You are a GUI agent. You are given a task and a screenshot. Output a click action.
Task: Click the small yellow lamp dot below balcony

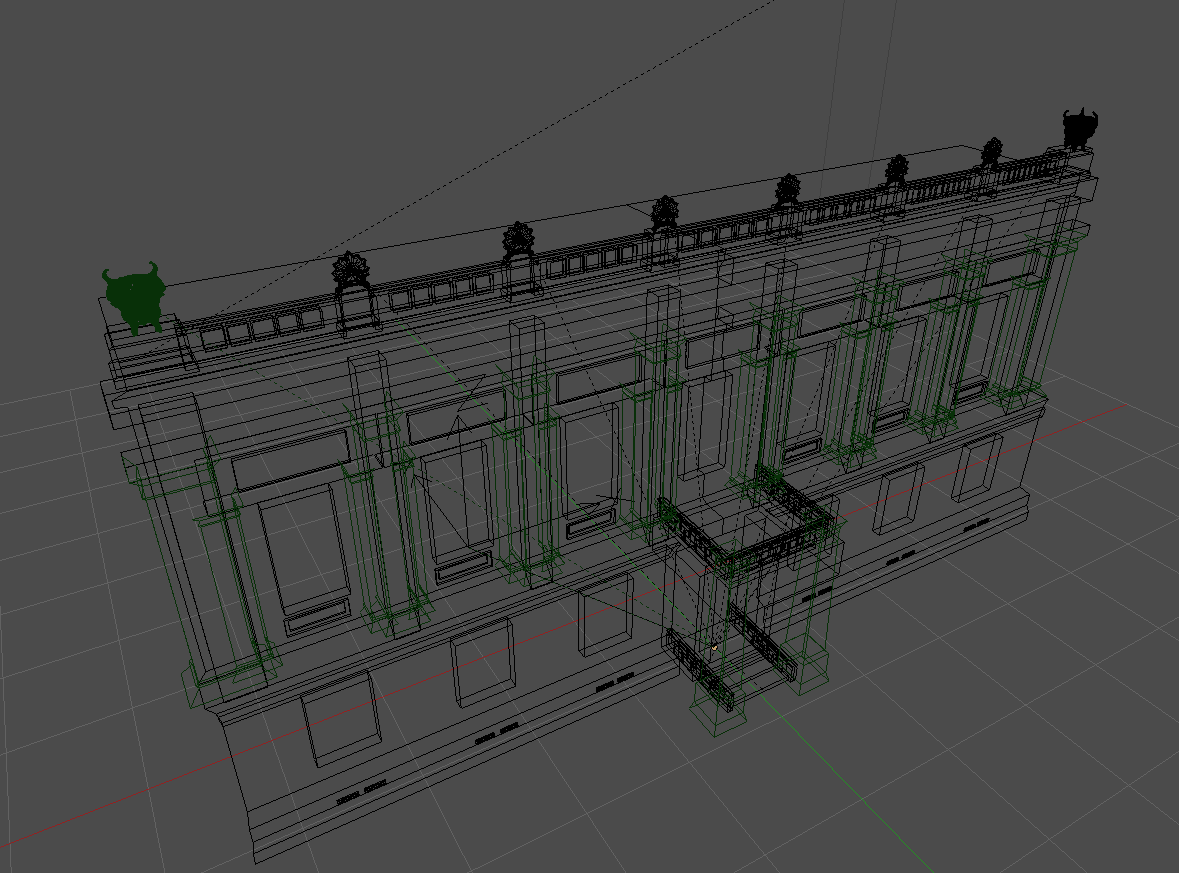pos(714,647)
